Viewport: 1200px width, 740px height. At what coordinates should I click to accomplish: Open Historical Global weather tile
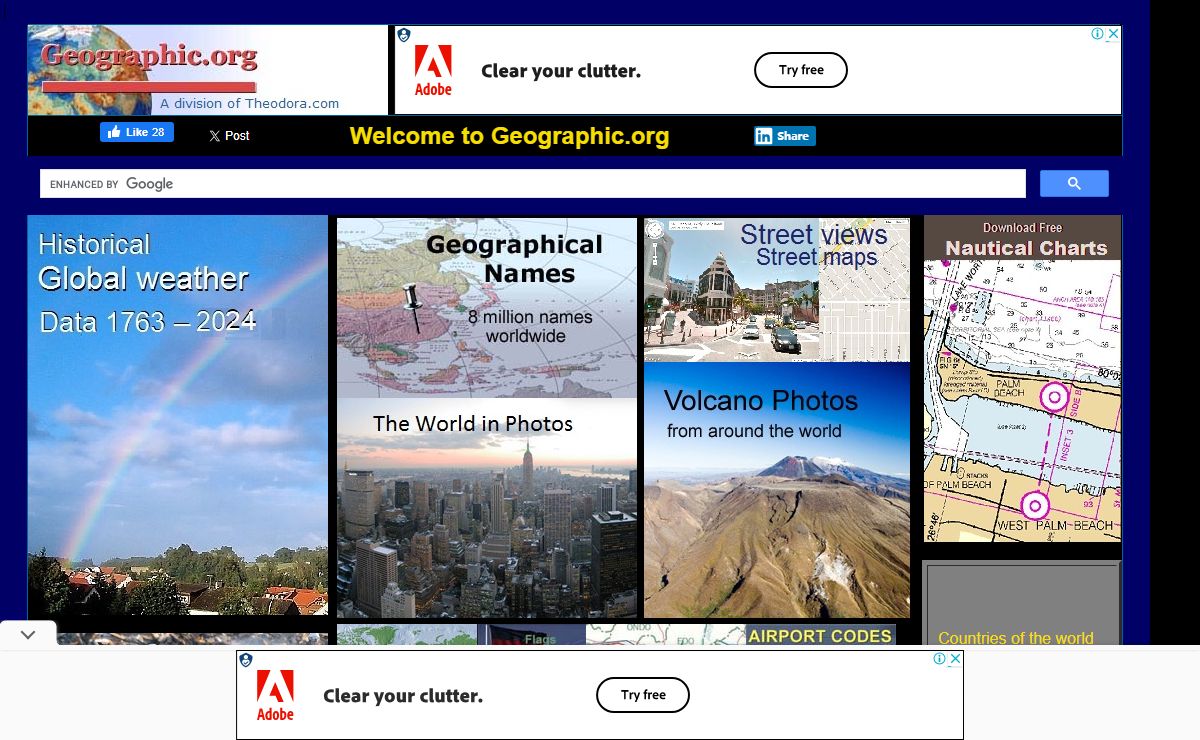178,415
